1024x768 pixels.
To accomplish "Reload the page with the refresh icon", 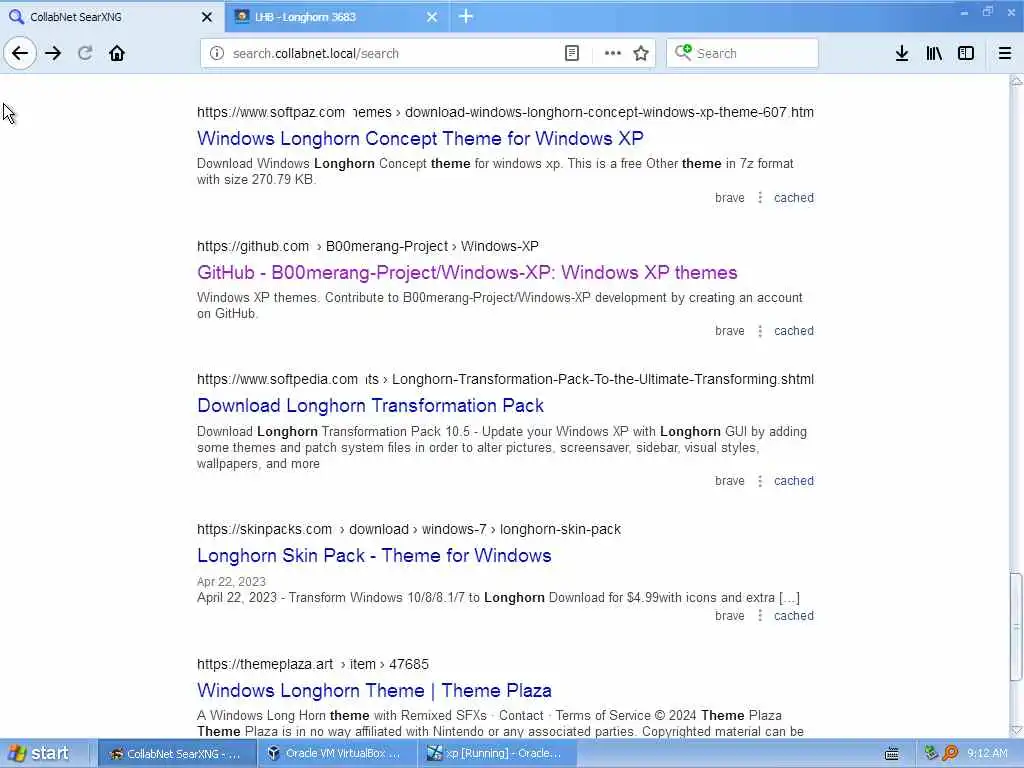I will pos(85,53).
